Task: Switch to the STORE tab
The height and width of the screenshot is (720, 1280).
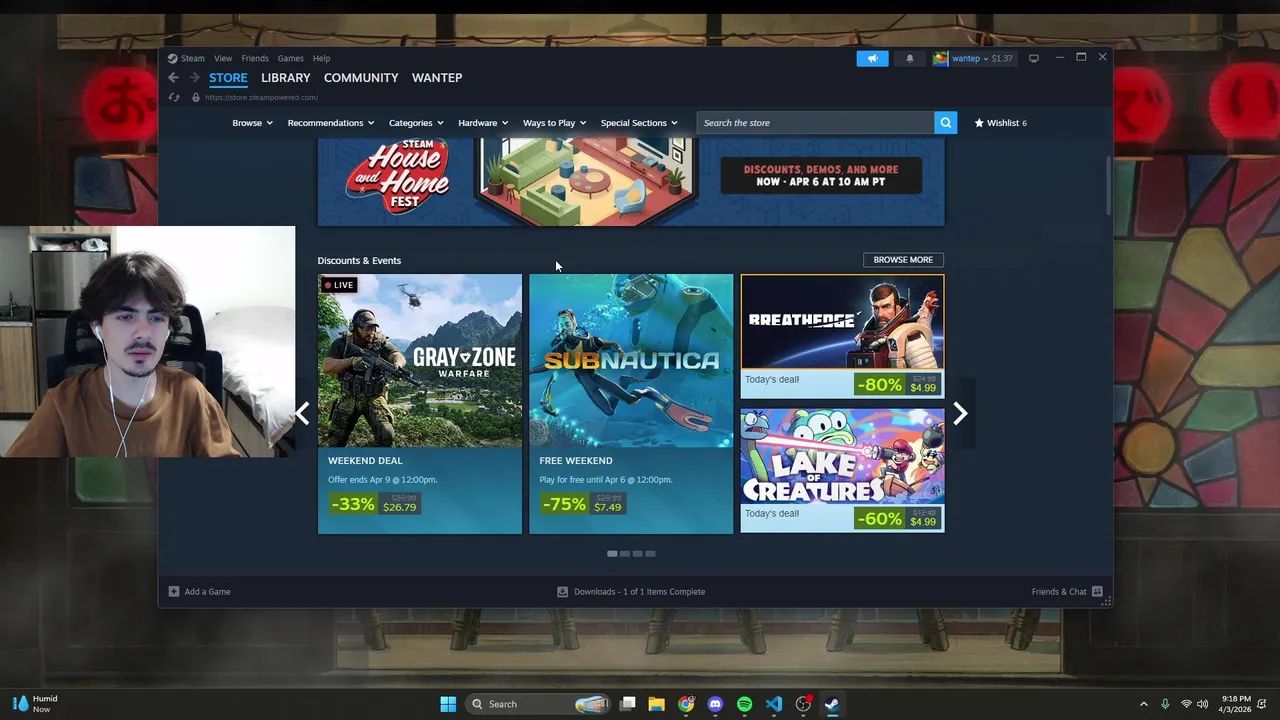Action: point(228,77)
